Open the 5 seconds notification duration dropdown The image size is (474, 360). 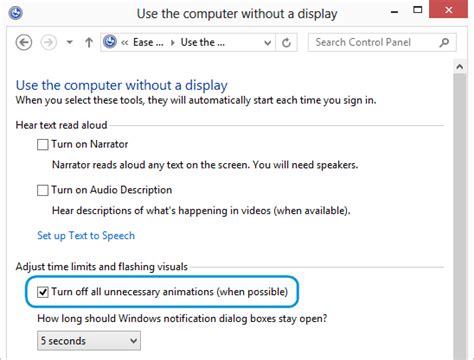[89, 341]
